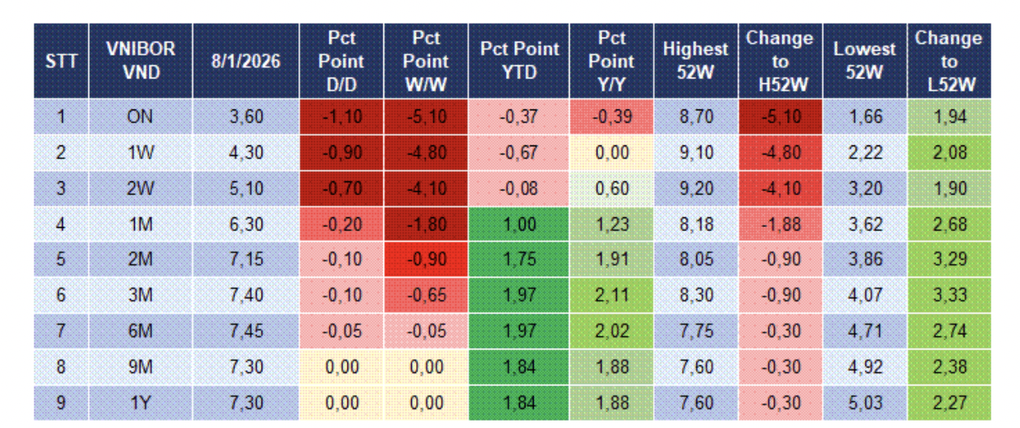
Task: Click the 6M tenor cell
Action: pyautogui.click(x=139, y=331)
